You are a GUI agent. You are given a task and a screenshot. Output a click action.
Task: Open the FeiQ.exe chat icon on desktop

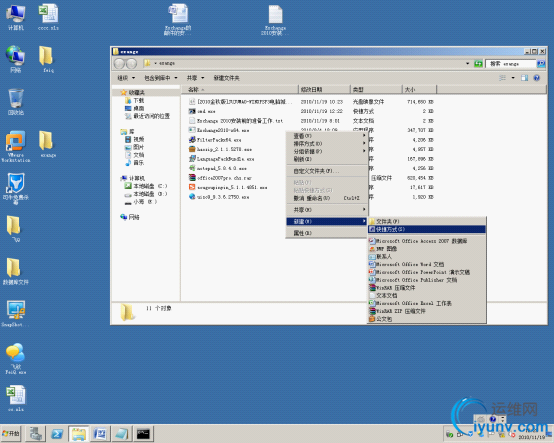tap(16, 359)
